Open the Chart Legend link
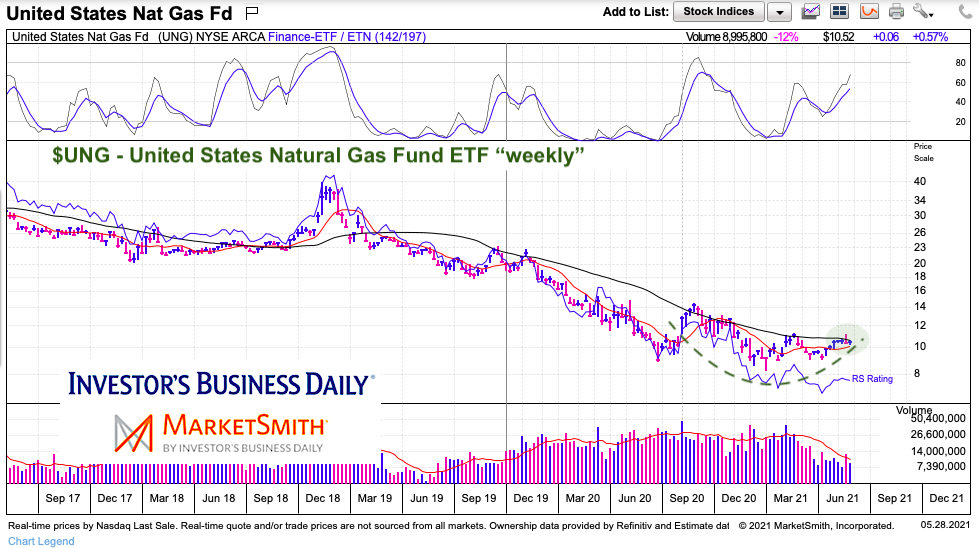Image resolution: width=979 pixels, height=548 pixels. point(41,541)
